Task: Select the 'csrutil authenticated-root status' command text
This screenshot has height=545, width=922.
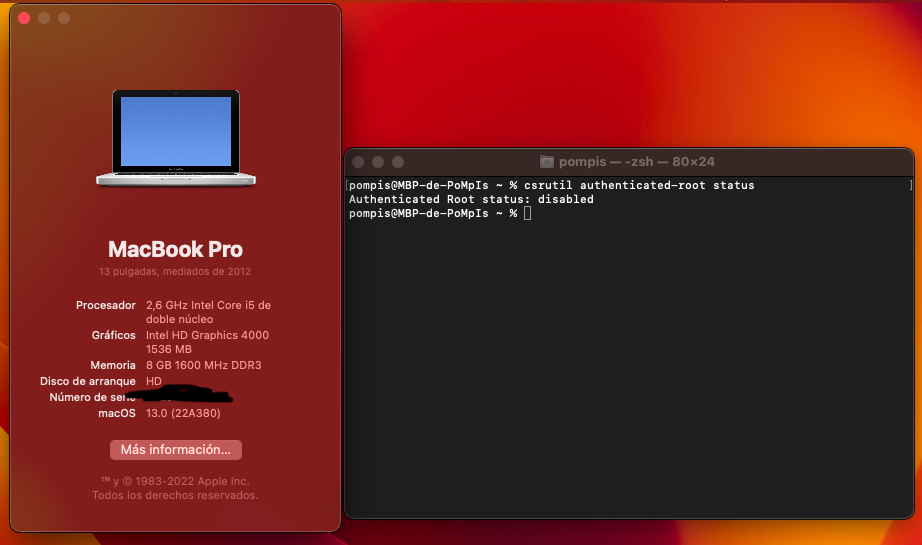Action: pyautogui.click(x=639, y=185)
